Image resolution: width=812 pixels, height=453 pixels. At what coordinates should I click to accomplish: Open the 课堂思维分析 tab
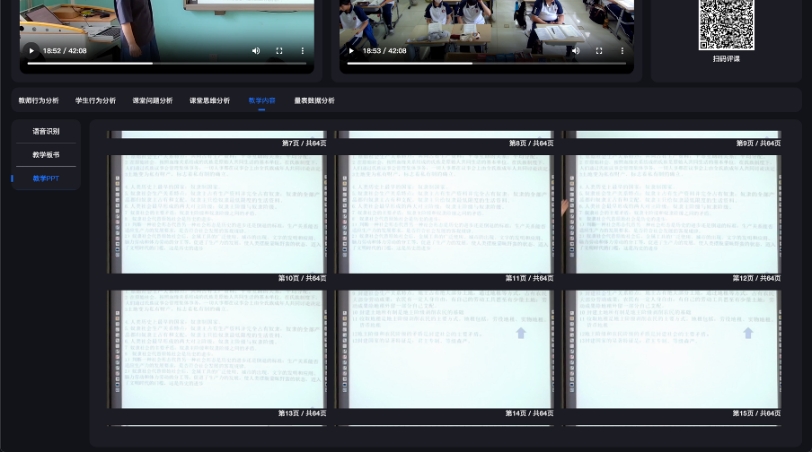click(x=209, y=101)
